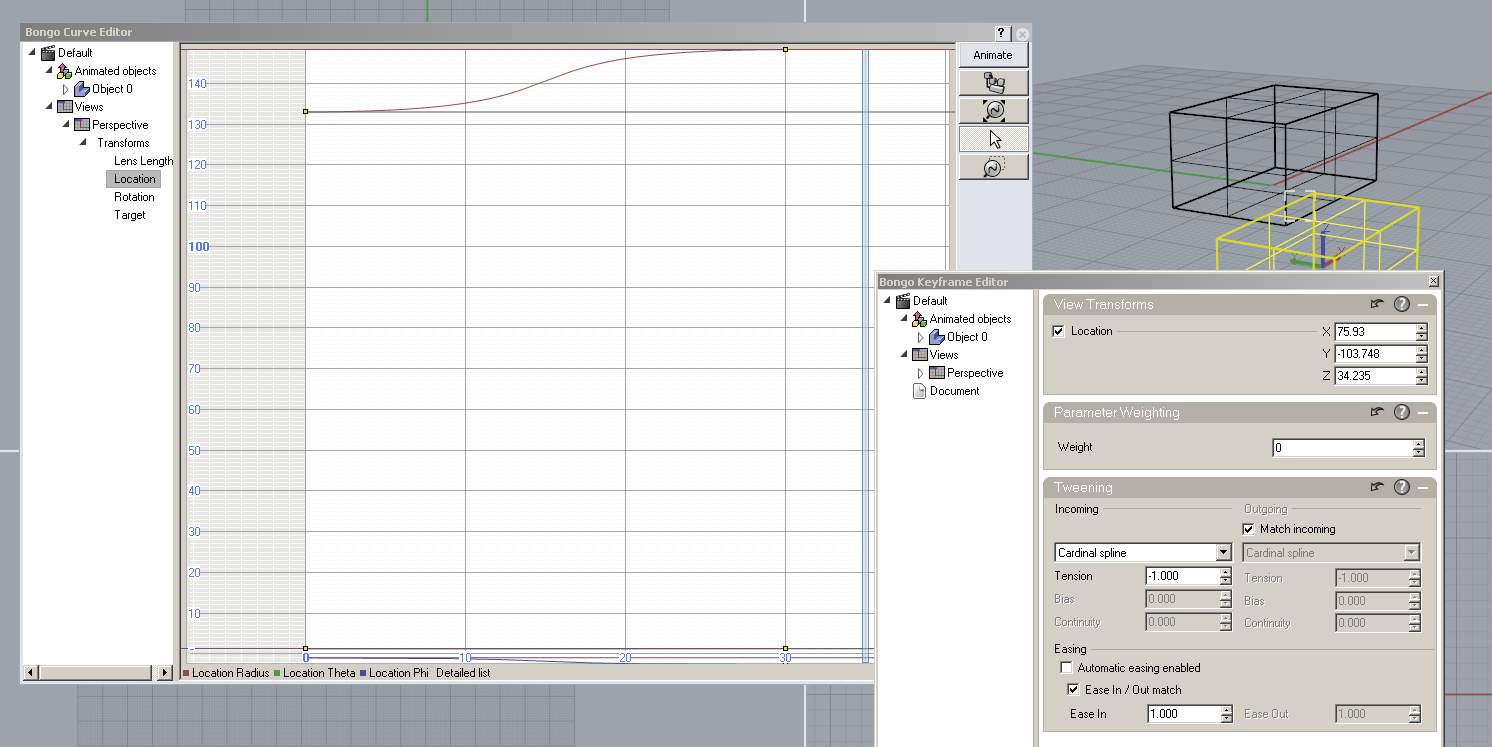Click the Incoming Tension value field
This screenshot has height=747, width=1492.
tap(1182, 576)
